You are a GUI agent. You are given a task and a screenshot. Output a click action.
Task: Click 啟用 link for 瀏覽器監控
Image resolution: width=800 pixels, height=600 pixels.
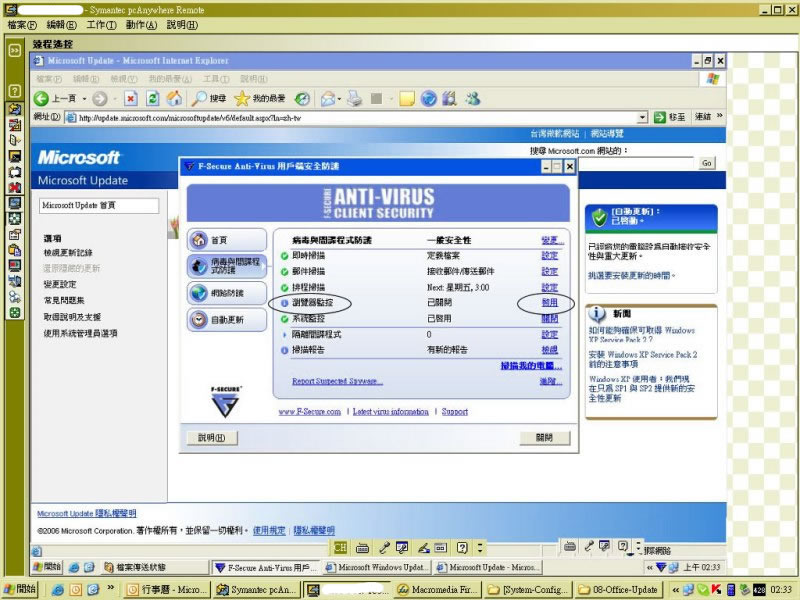point(549,303)
